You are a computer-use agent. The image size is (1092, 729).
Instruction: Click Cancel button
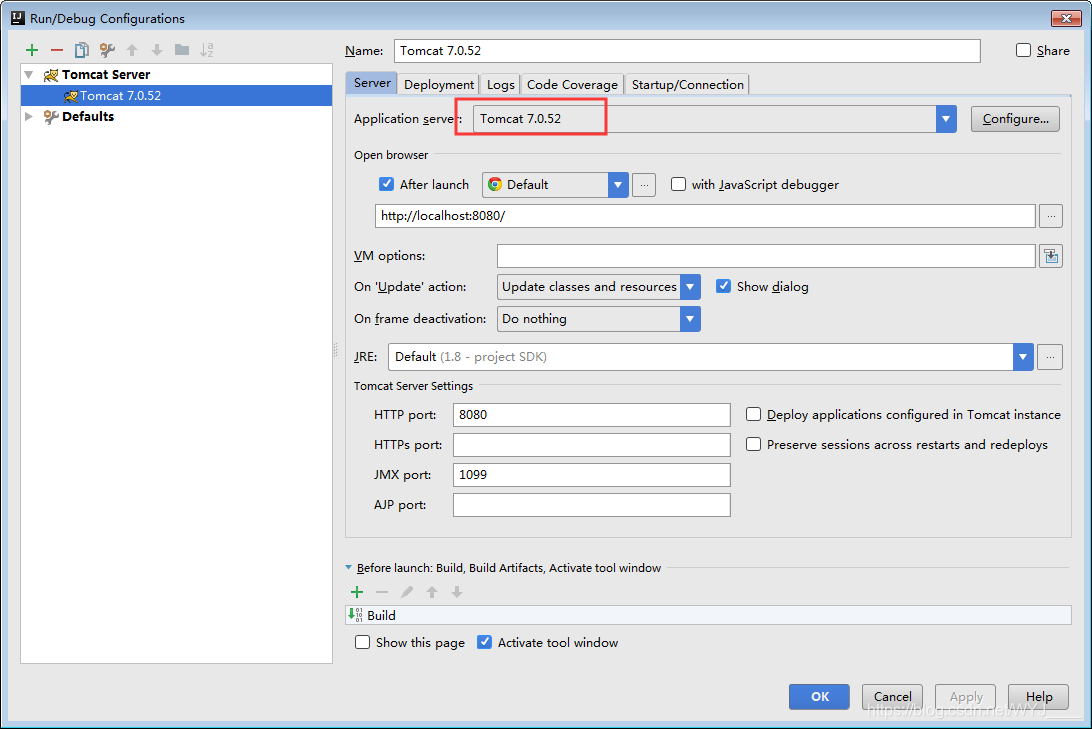[892, 696]
